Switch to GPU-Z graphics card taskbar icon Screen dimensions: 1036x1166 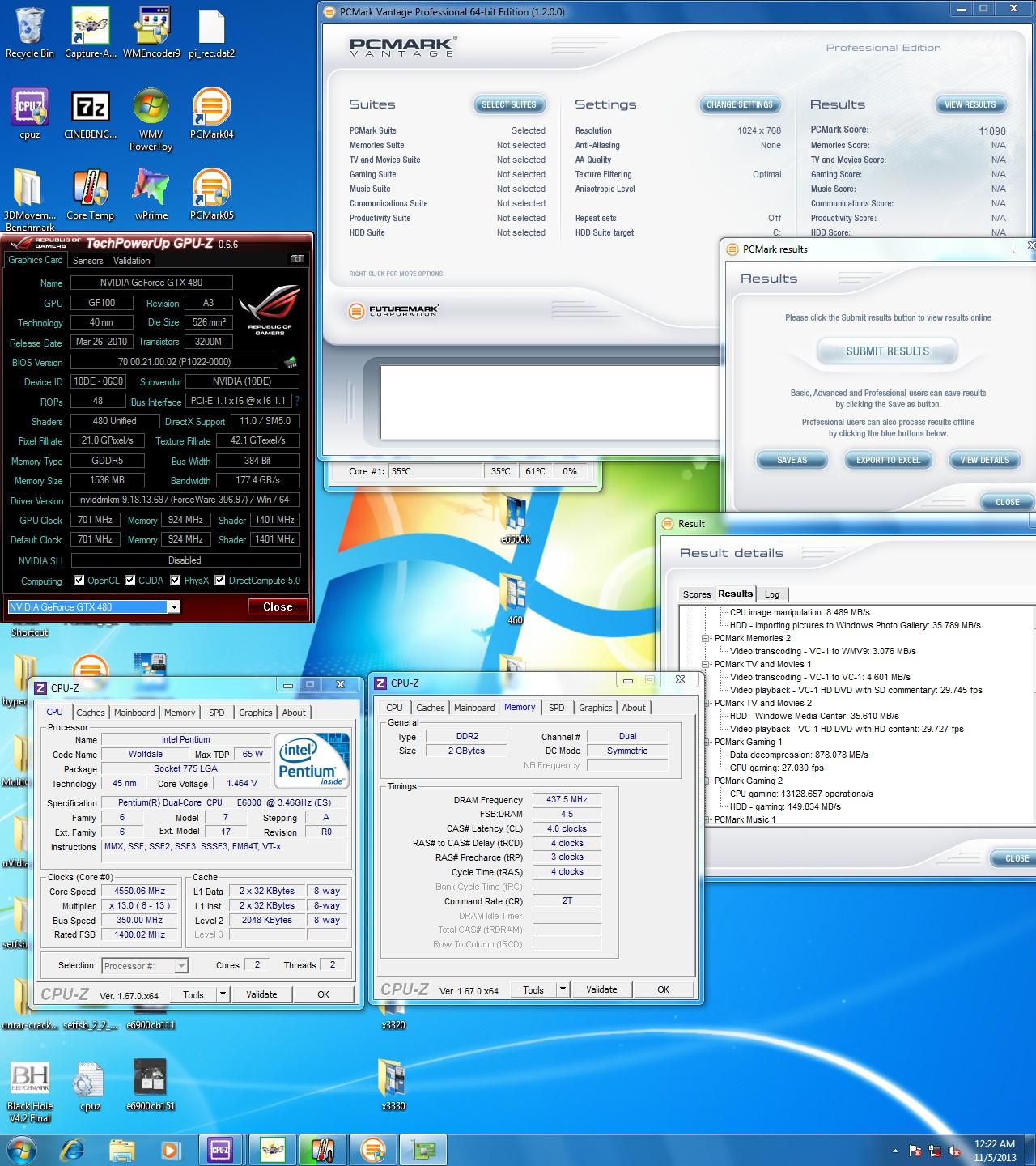425,1149
